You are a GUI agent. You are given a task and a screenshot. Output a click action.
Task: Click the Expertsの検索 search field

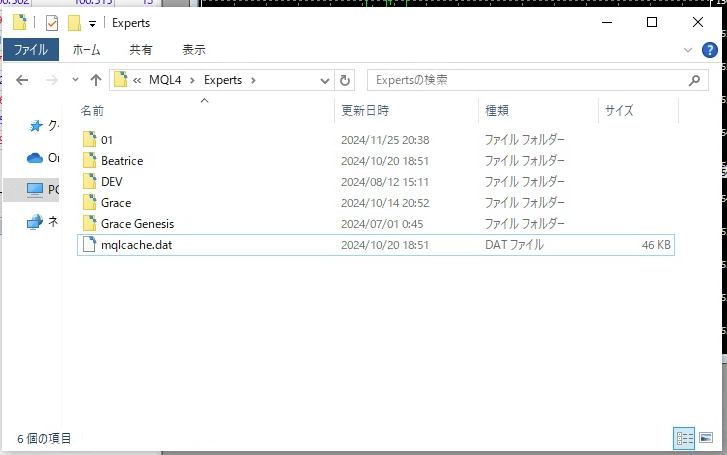click(520, 80)
